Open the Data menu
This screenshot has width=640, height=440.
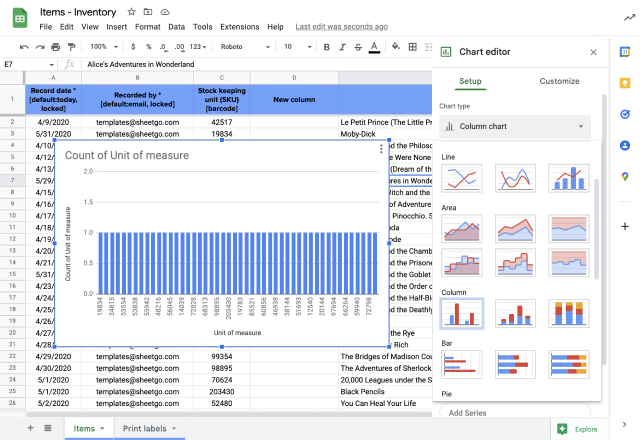pos(176,27)
